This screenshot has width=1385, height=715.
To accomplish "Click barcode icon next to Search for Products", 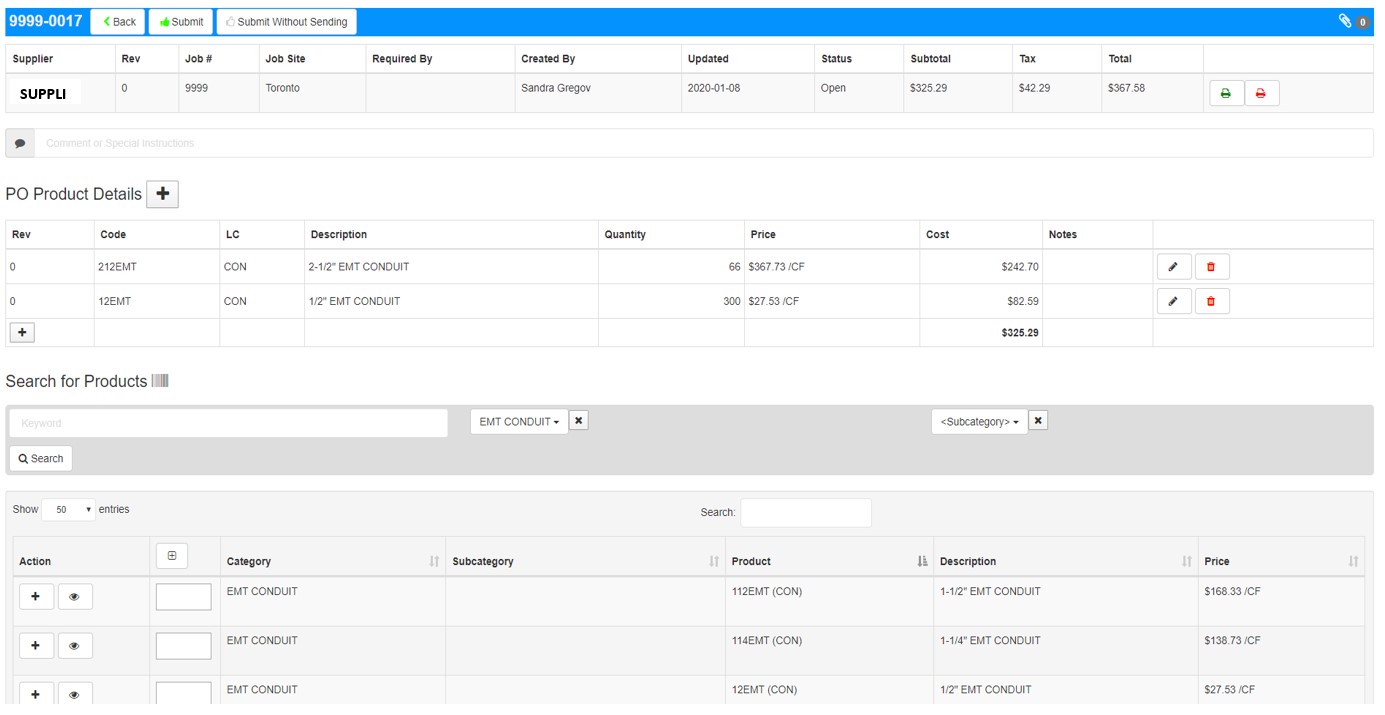I will [x=160, y=381].
